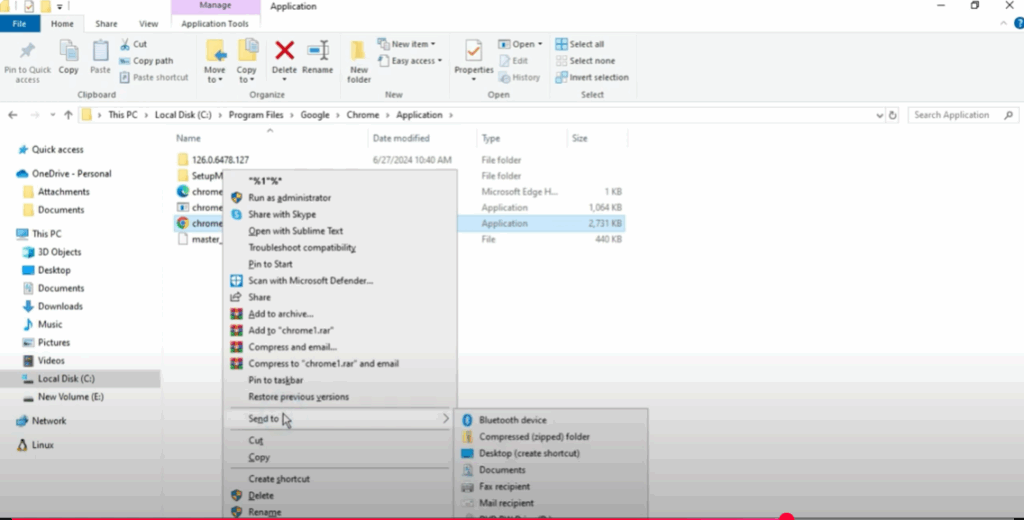Image resolution: width=1024 pixels, height=520 pixels.
Task: Click the Refresh button in address bar
Action: coord(892,115)
